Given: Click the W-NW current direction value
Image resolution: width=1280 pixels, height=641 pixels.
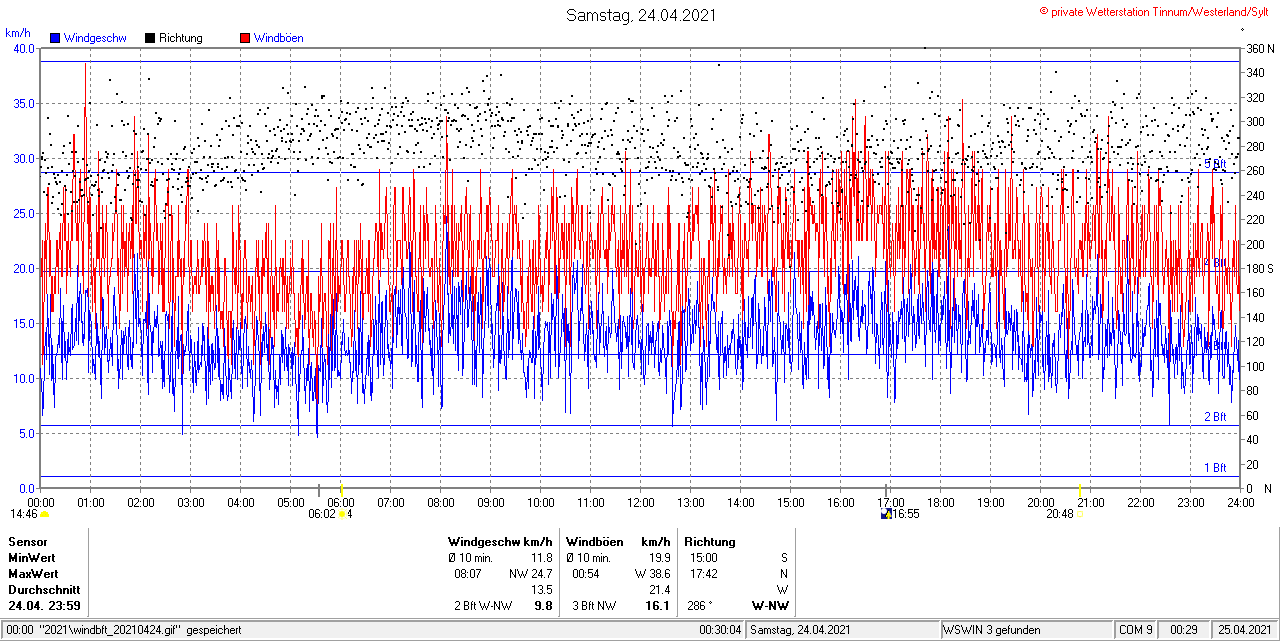Looking at the screenshot, I should (x=770, y=606).
